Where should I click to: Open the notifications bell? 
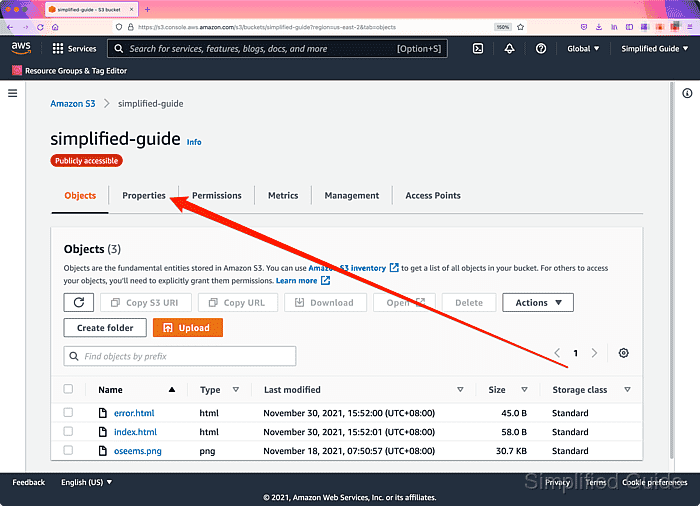click(x=509, y=49)
